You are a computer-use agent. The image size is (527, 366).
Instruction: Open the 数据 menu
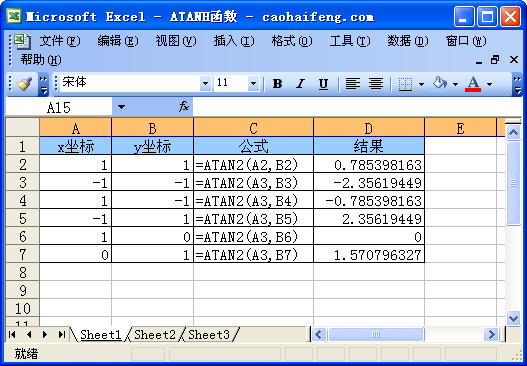click(408, 41)
